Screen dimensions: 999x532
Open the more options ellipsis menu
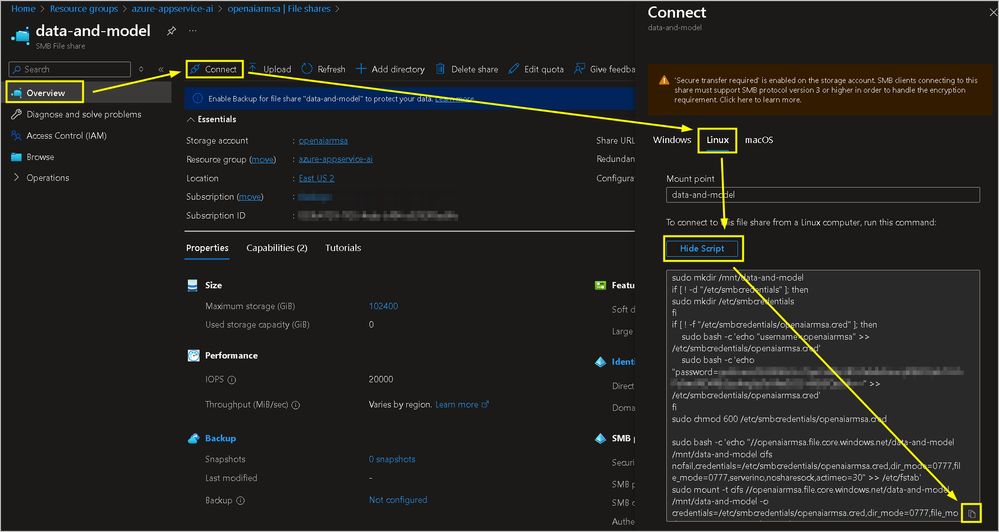point(193,31)
